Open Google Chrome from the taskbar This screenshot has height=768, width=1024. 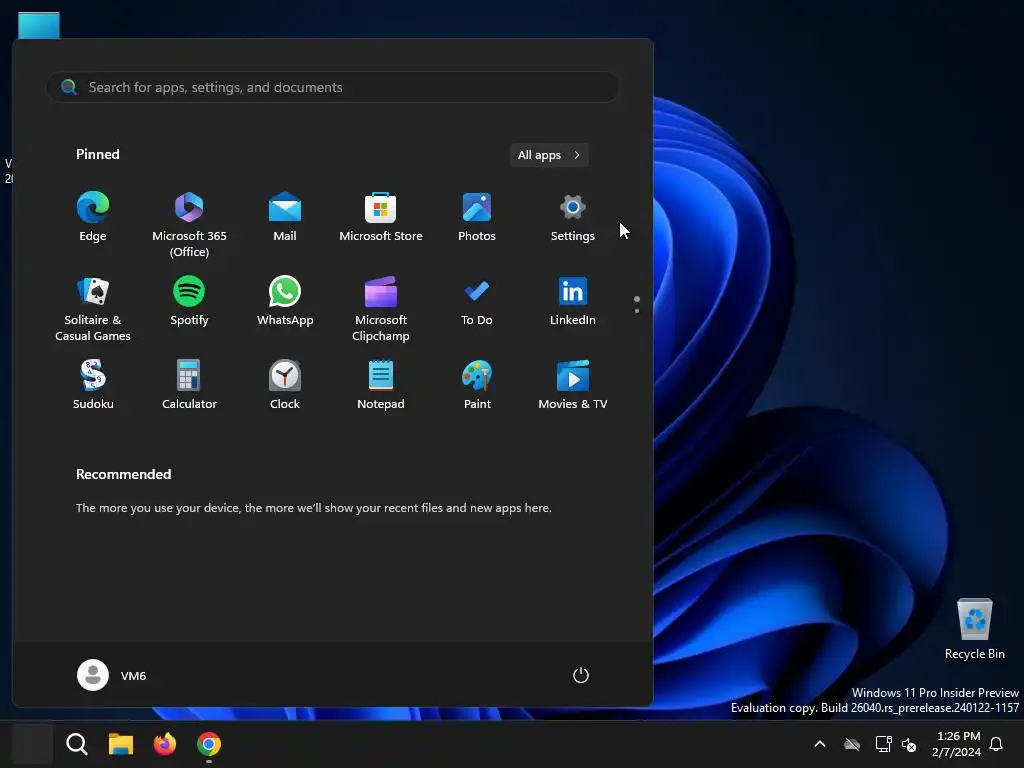click(x=209, y=744)
